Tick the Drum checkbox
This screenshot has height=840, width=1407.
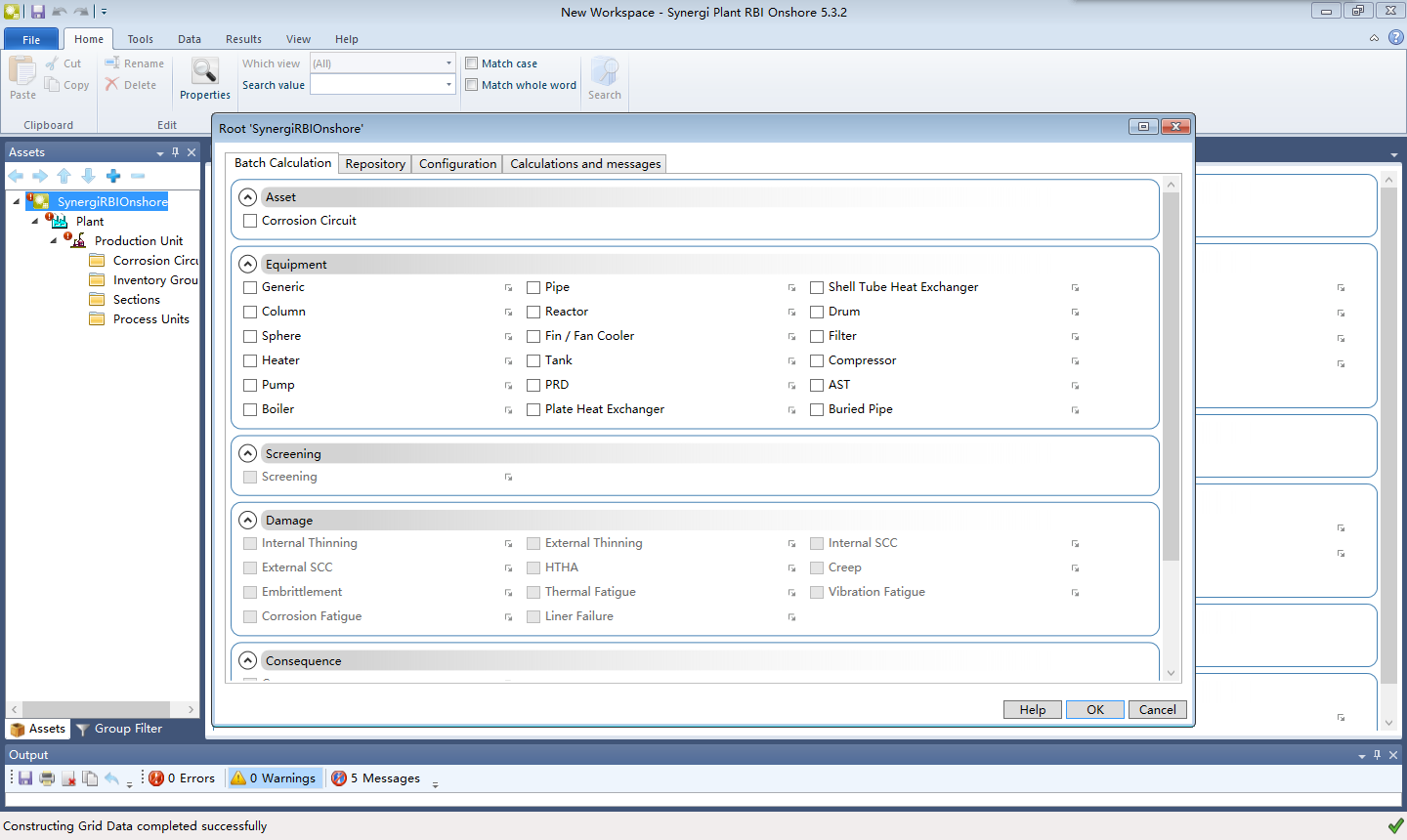click(x=817, y=312)
